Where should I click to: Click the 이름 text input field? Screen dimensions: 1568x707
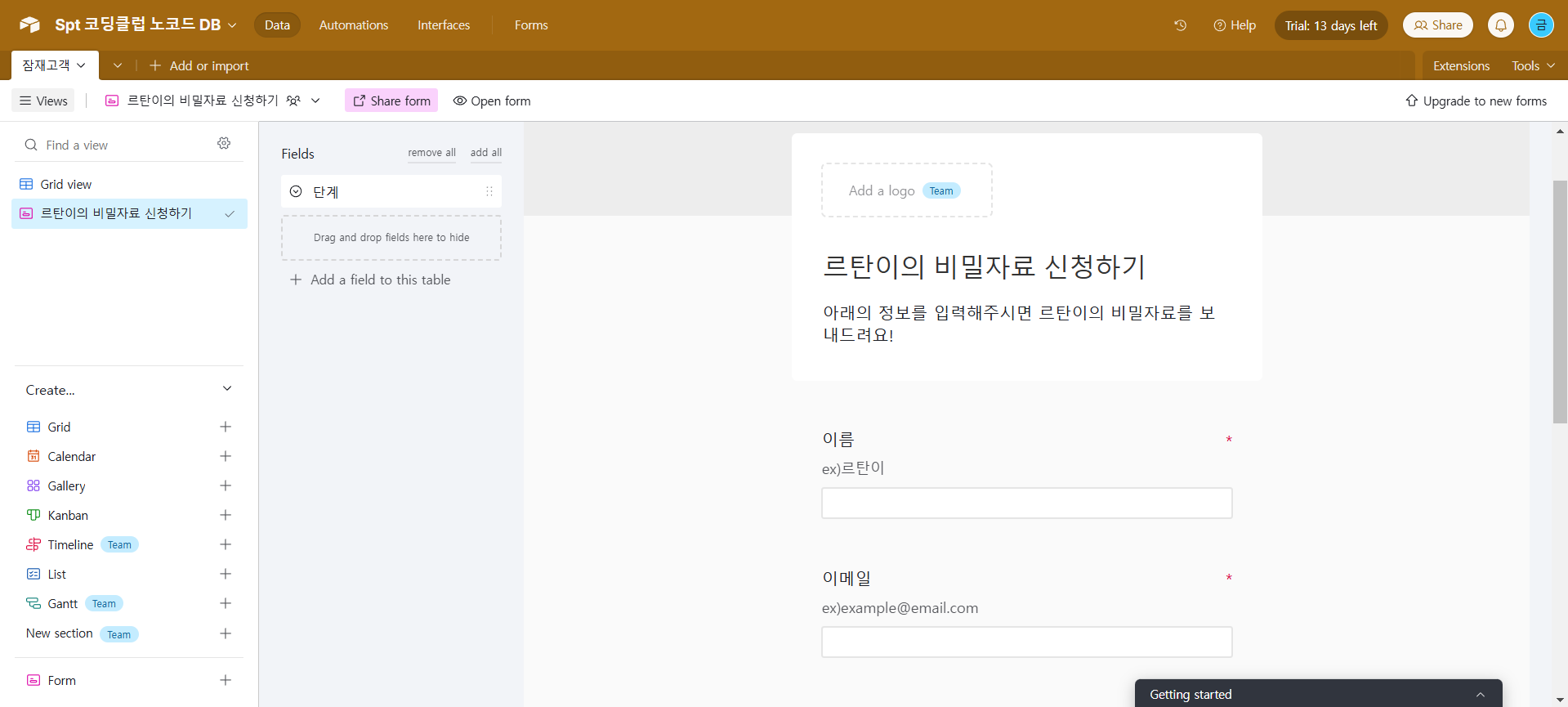point(1027,503)
